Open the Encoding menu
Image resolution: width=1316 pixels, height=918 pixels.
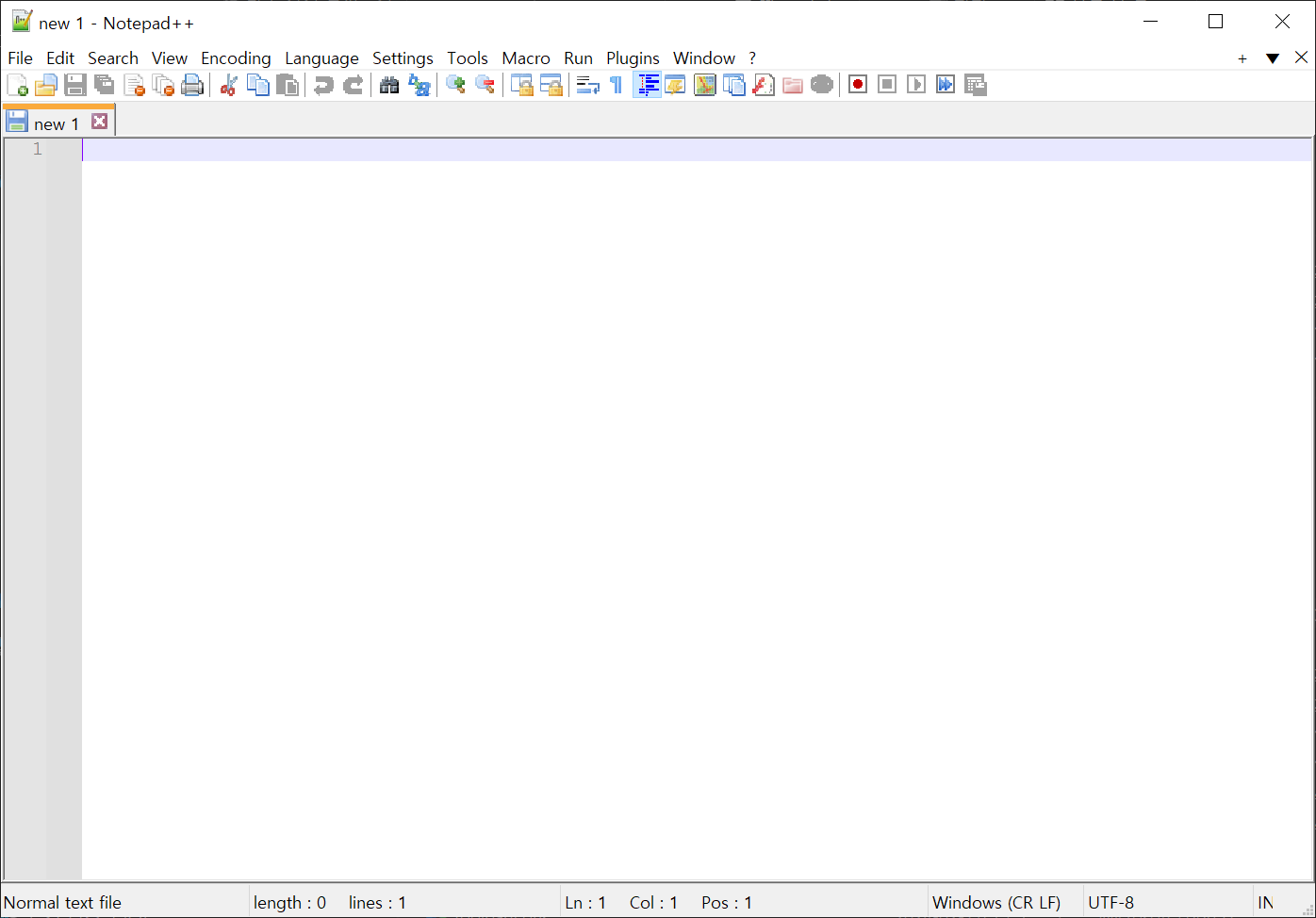click(x=236, y=57)
